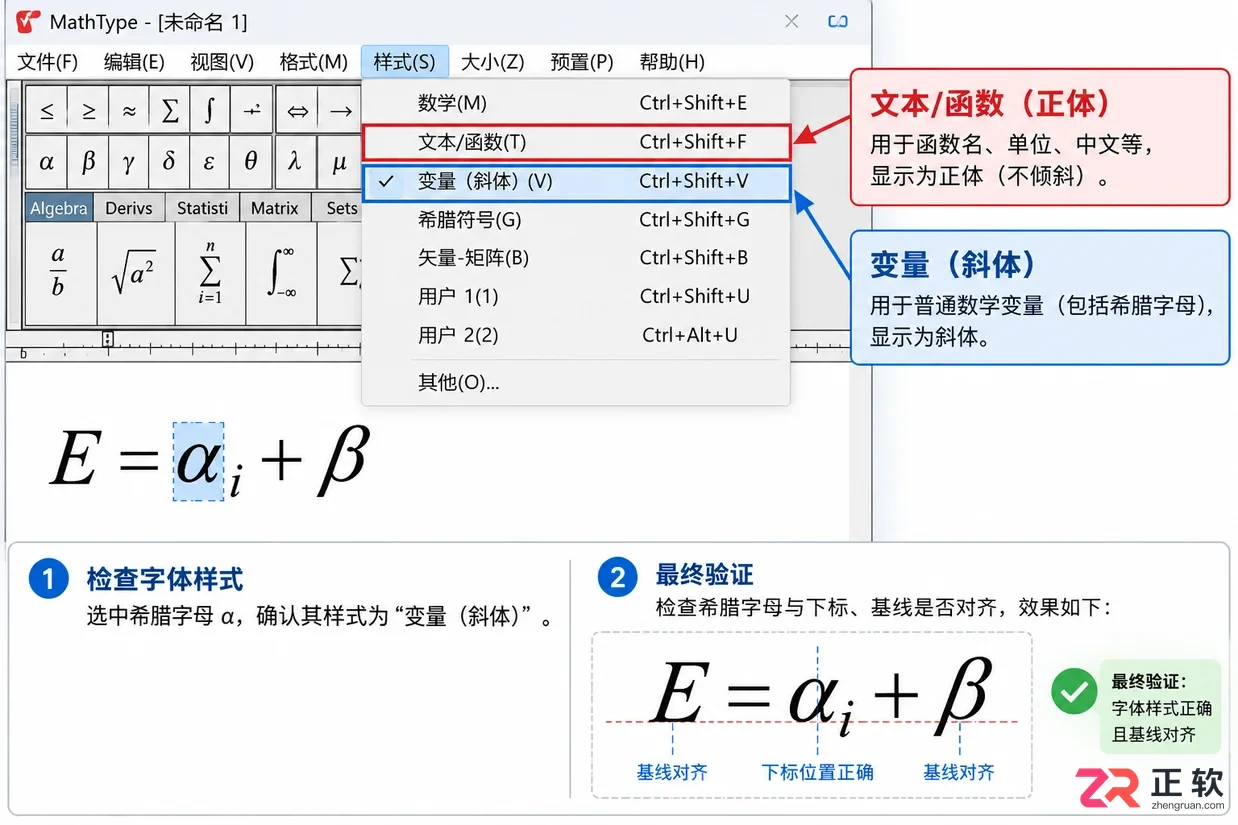Insert Greek letter λ from the palette
Viewport: 1238px width, 825px height.
[x=294, y=161]
